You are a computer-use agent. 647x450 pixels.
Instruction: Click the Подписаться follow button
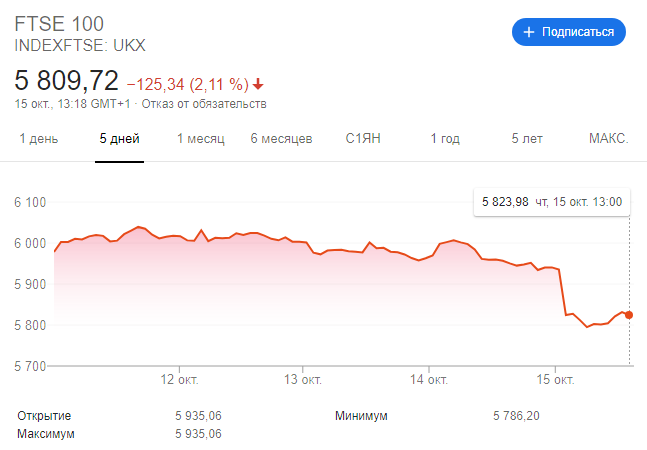(569, 32)
